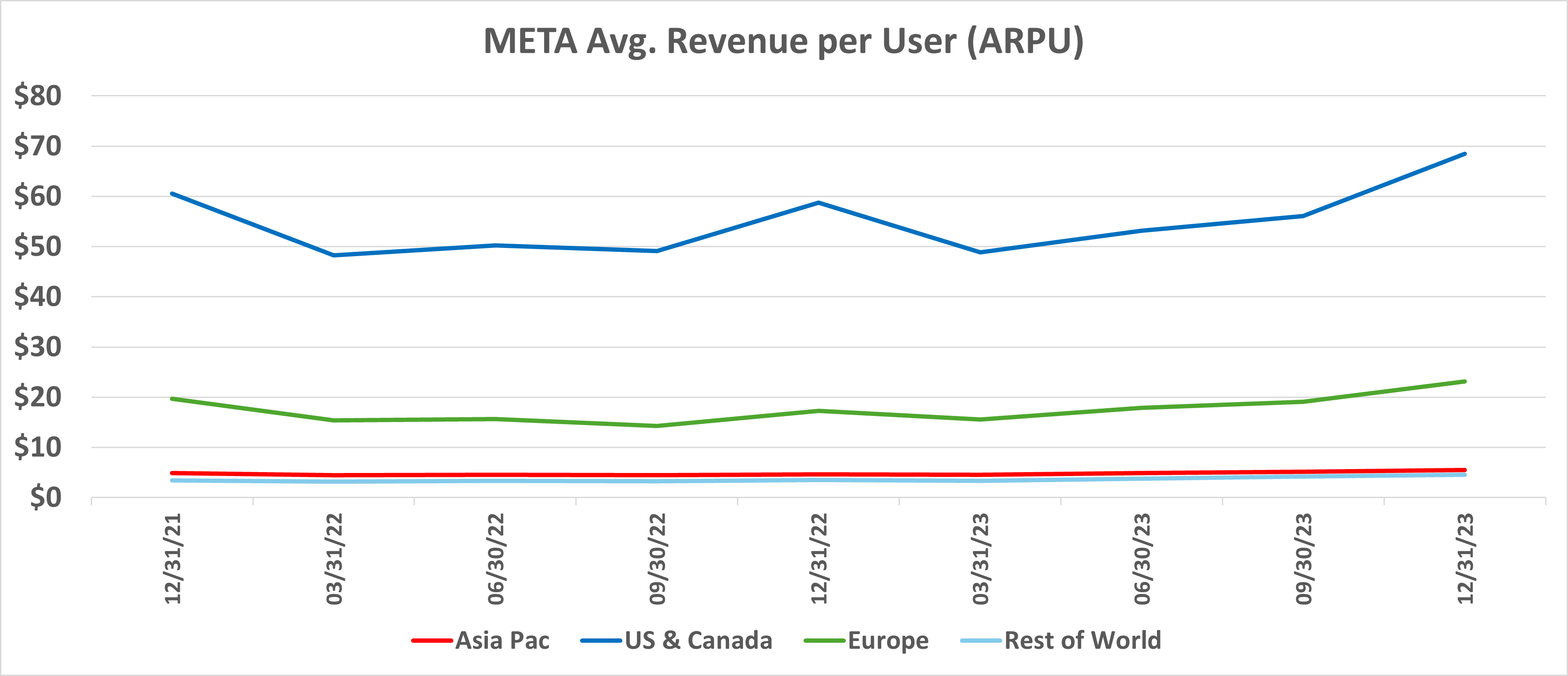Click the light blue Rest of World swatch
This screenshot has height=676, width=1568.
[x=981, y=641]
